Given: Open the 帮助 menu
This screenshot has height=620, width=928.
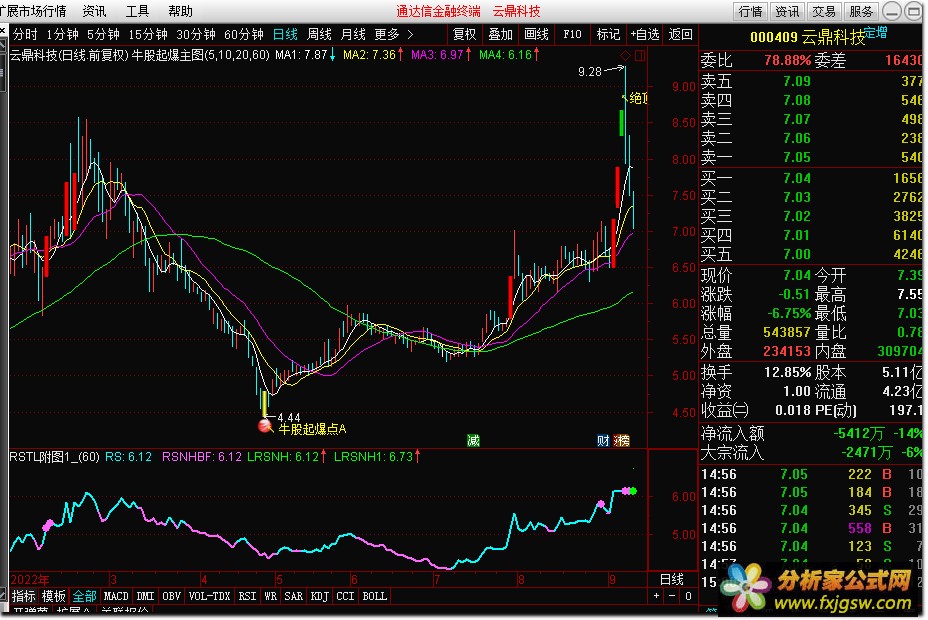Looking at the screenshot, I should coord(180,11).
